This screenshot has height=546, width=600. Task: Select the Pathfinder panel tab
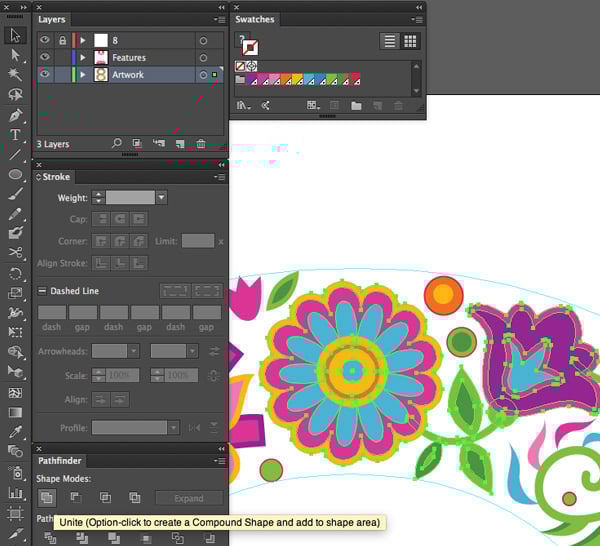[x=60, y=461]
